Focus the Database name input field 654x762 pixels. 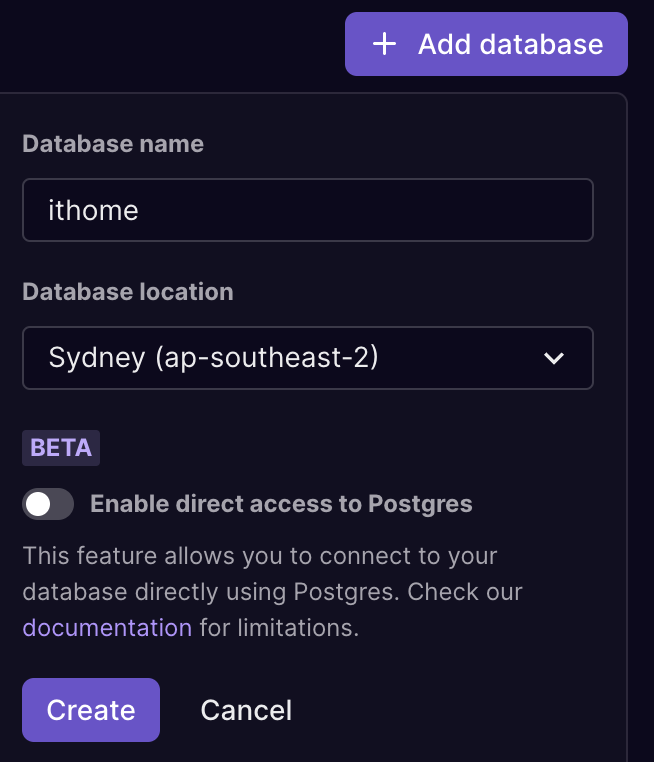tap(308, 210)
